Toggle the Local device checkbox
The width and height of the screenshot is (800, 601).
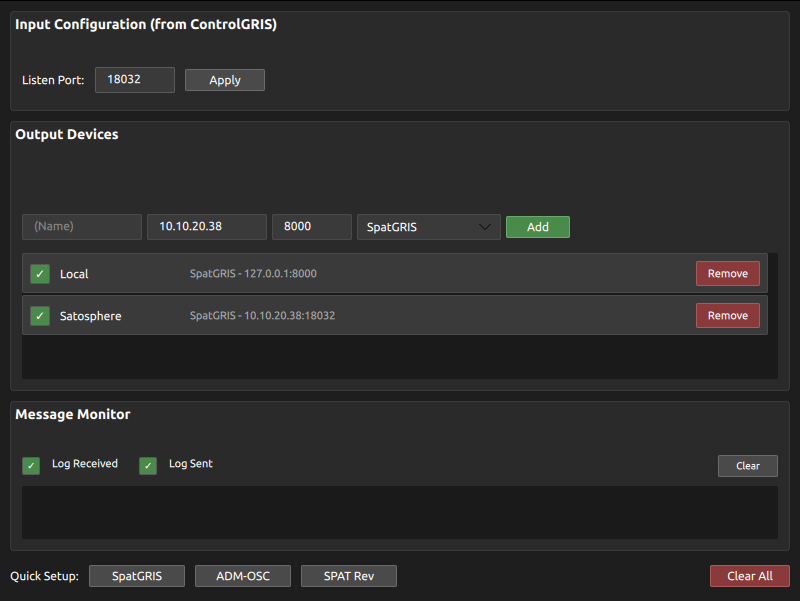[40, 274]
